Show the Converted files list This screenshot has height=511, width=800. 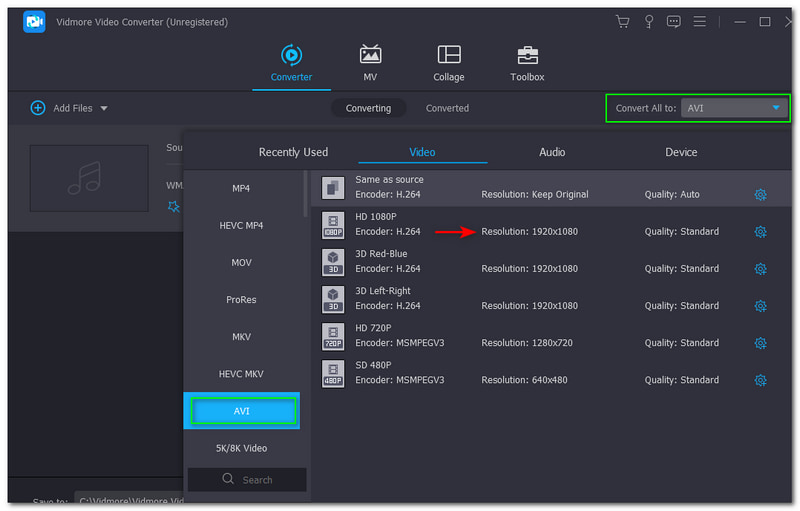[x=447, y=108]
